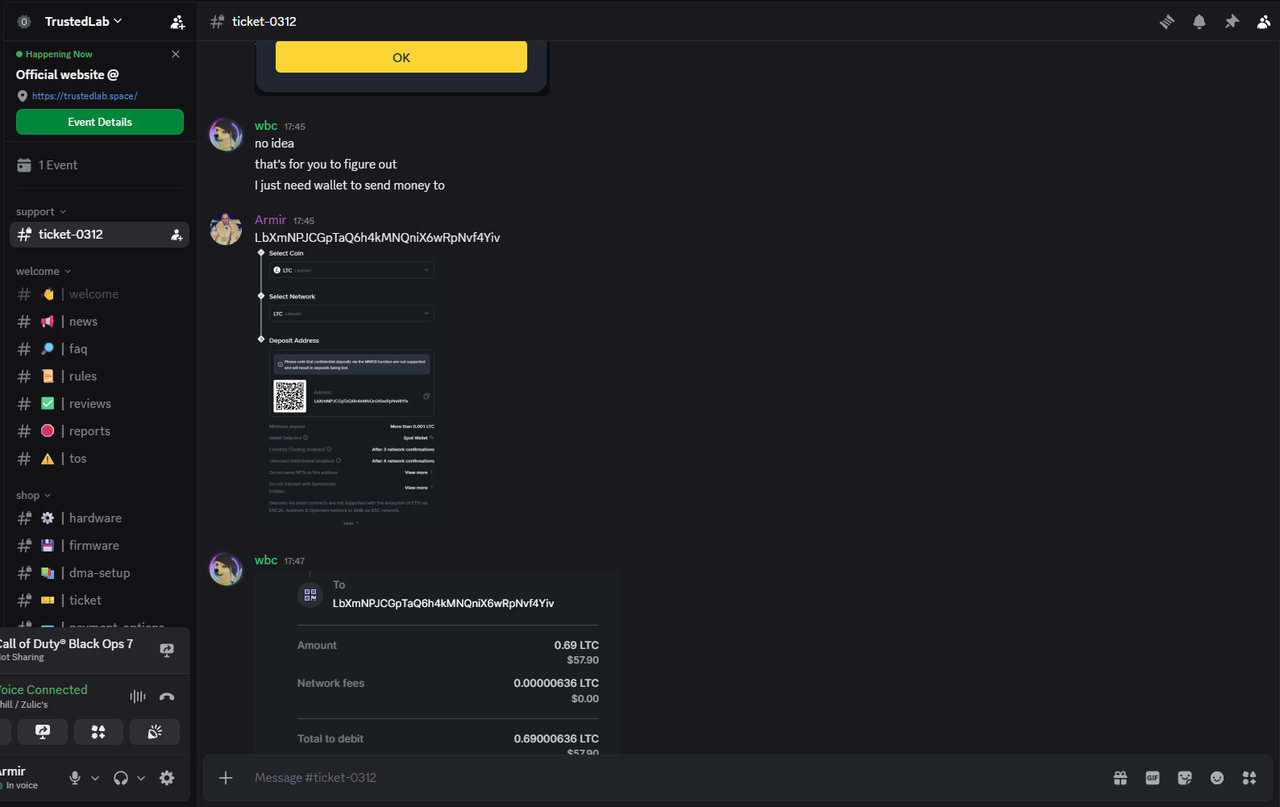Open the threads panel

point(1166,21)
